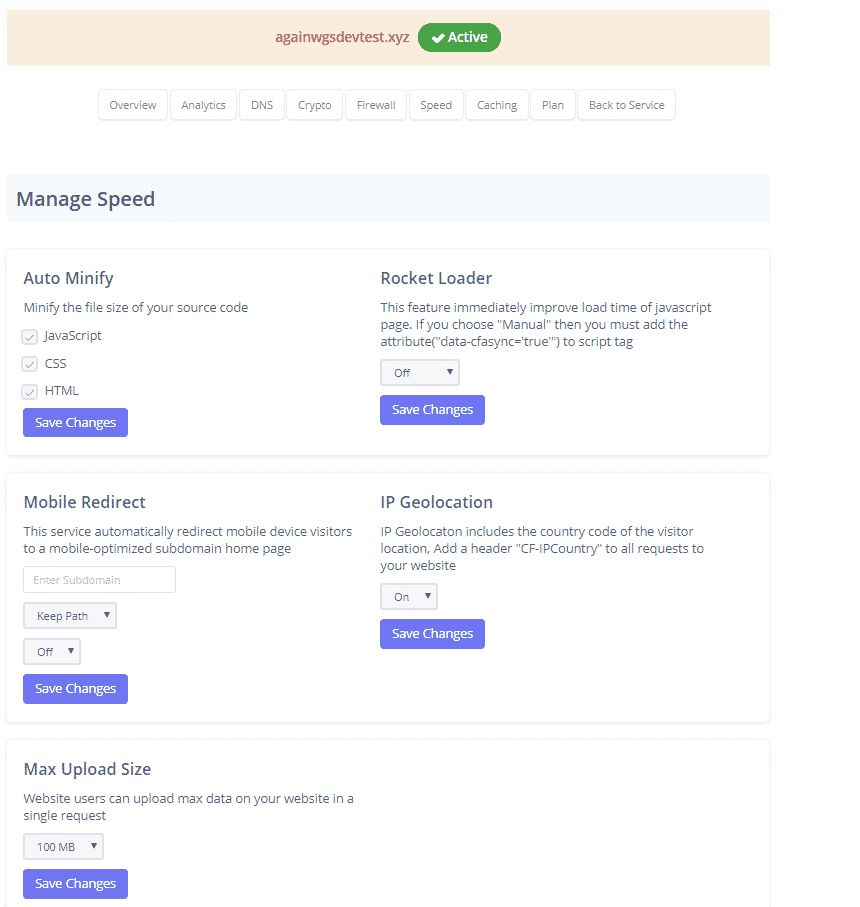Viewport: 860px width, 907px height.
Task: Open the Crypto tab
Action: 315,105
